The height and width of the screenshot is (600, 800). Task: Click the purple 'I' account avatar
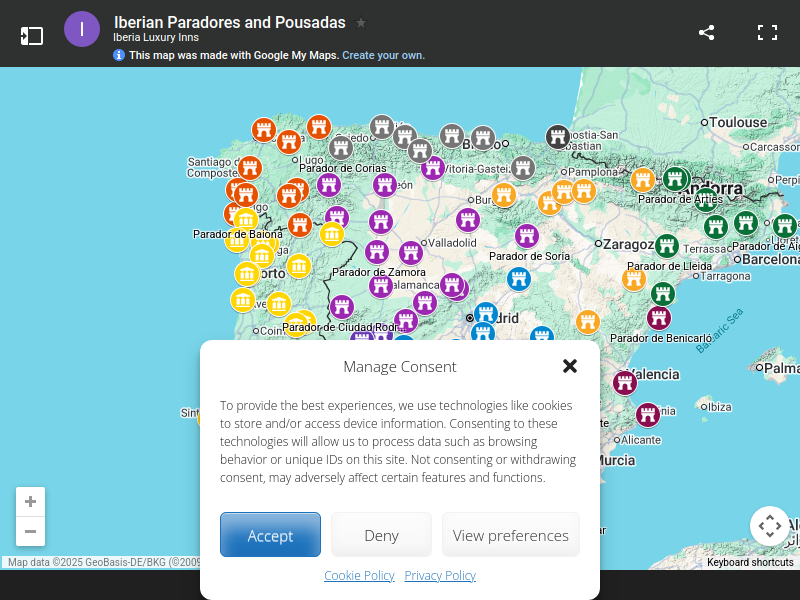point(82,30)
